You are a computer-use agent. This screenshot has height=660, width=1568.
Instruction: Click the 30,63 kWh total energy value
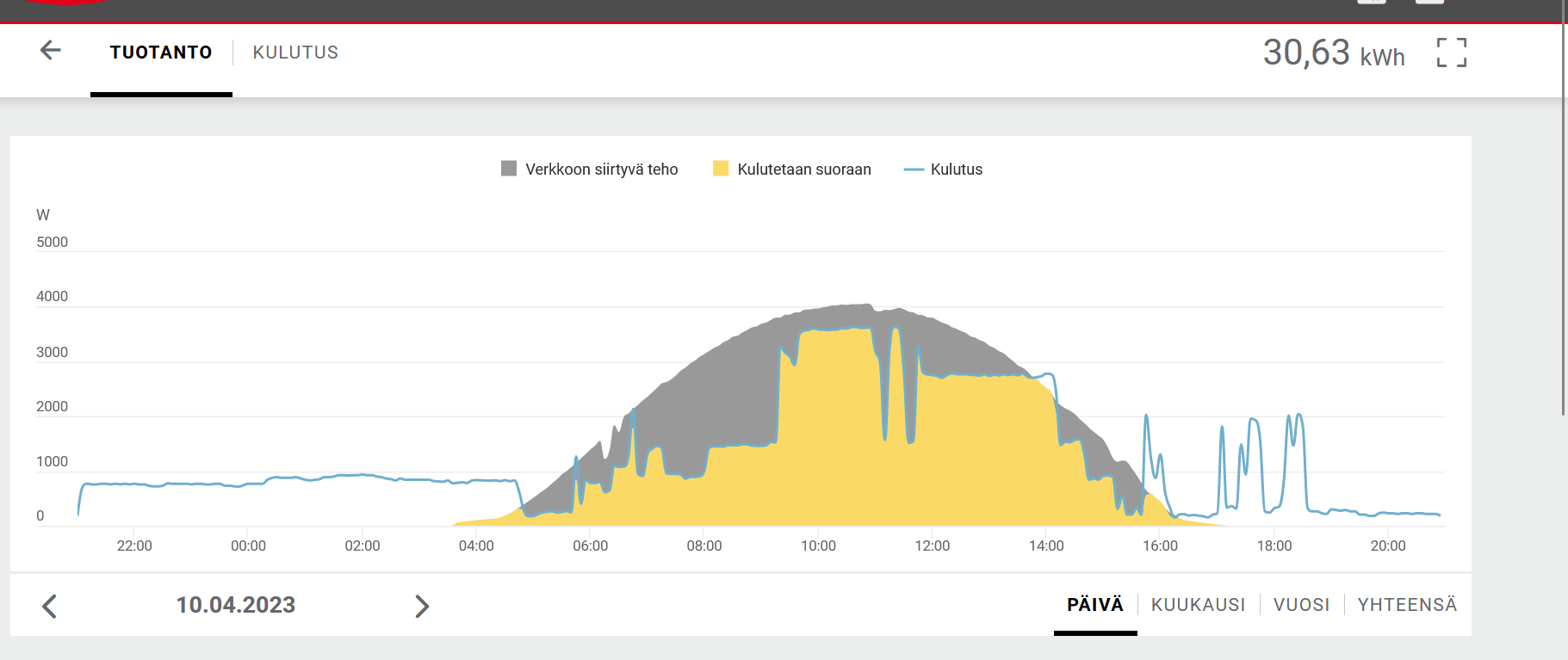click(1333, 53)
